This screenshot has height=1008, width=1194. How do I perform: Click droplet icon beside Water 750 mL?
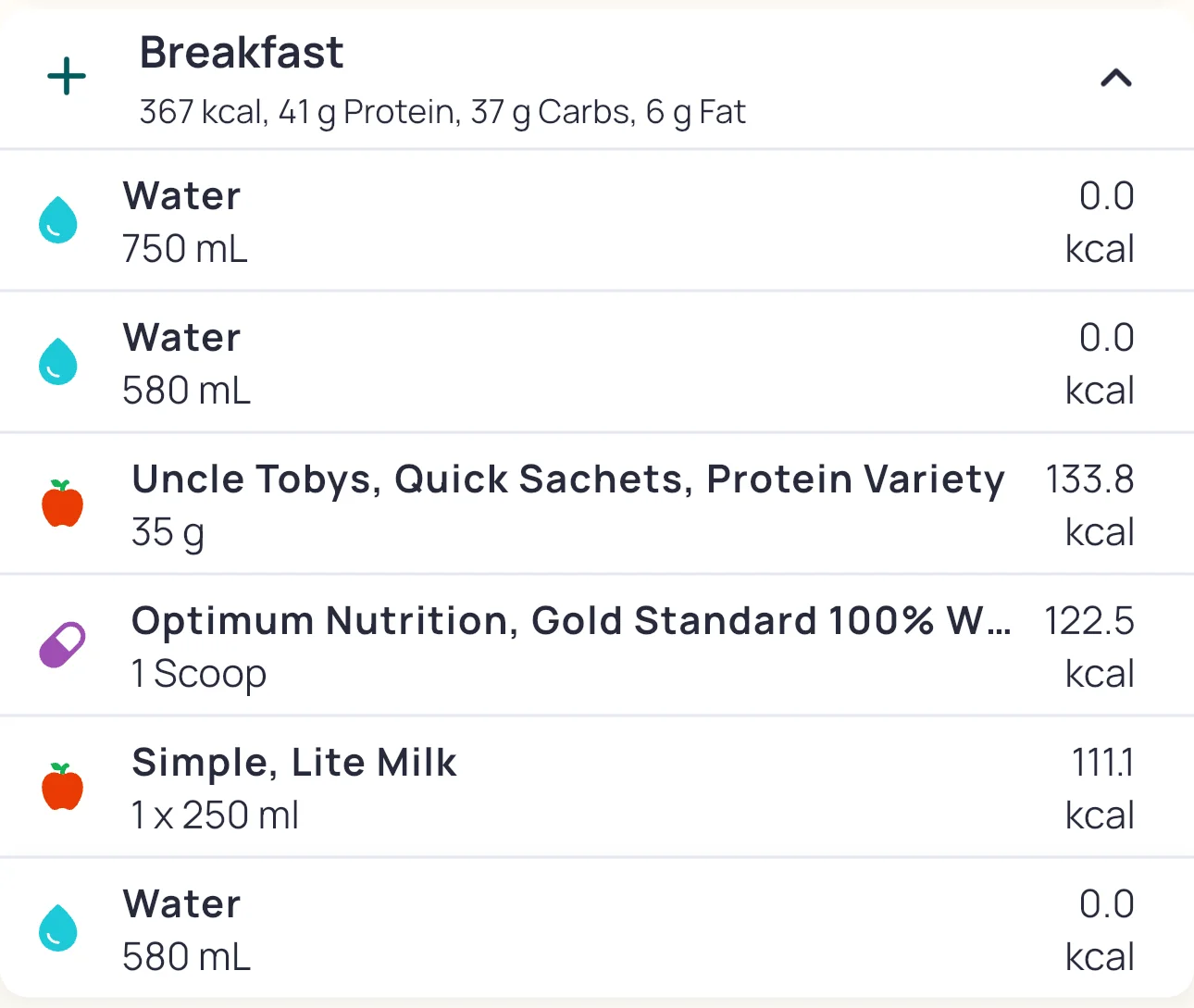pos(57,220)
